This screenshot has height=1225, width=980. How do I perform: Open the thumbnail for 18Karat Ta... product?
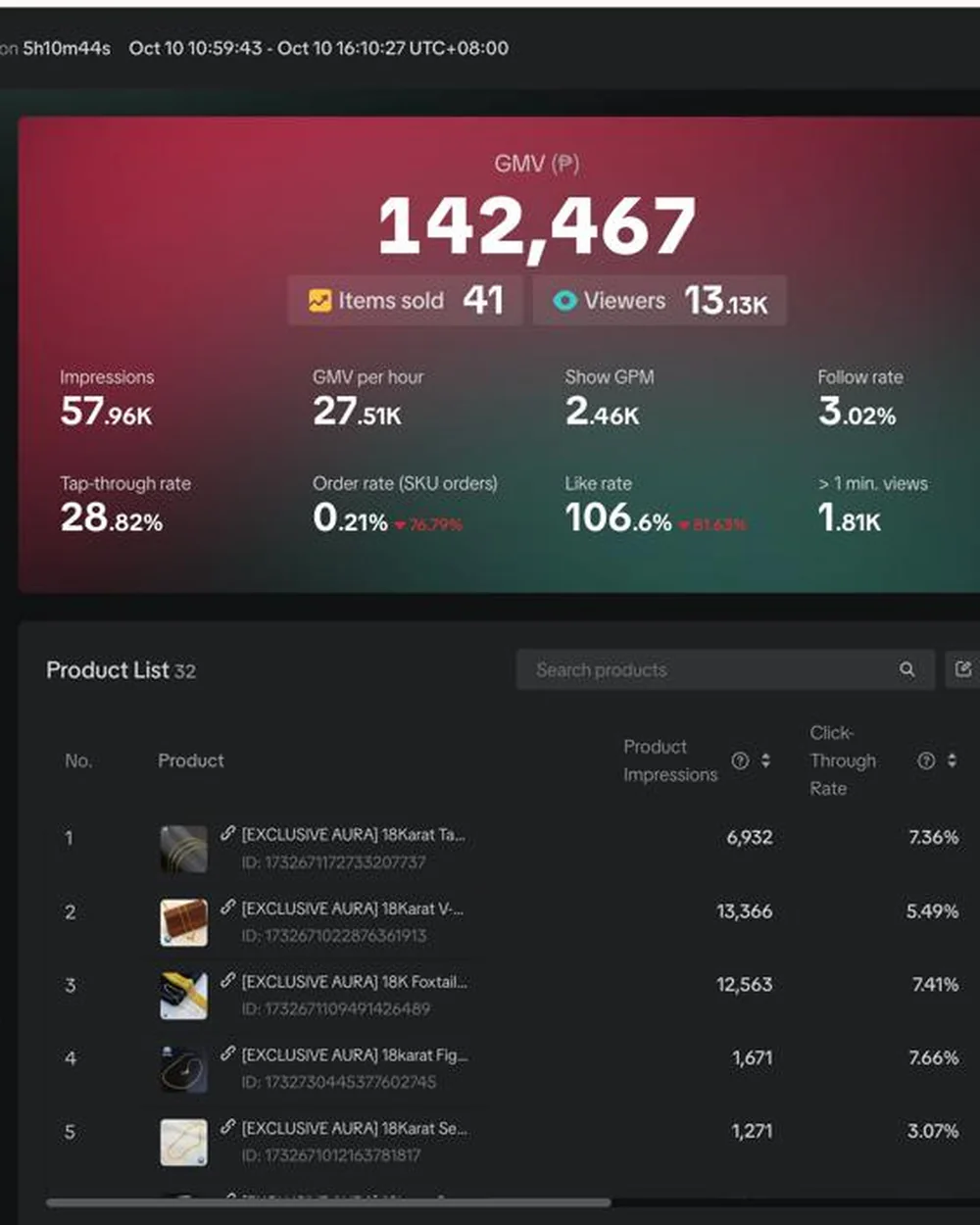(183, 849)
